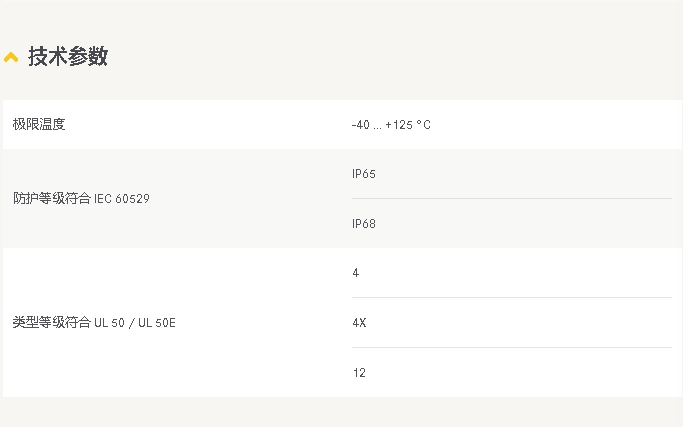The height and width of the screenshot is (427, 683).
Task: Click the -40 ... +125 °C value
Action: coord(391,125)
